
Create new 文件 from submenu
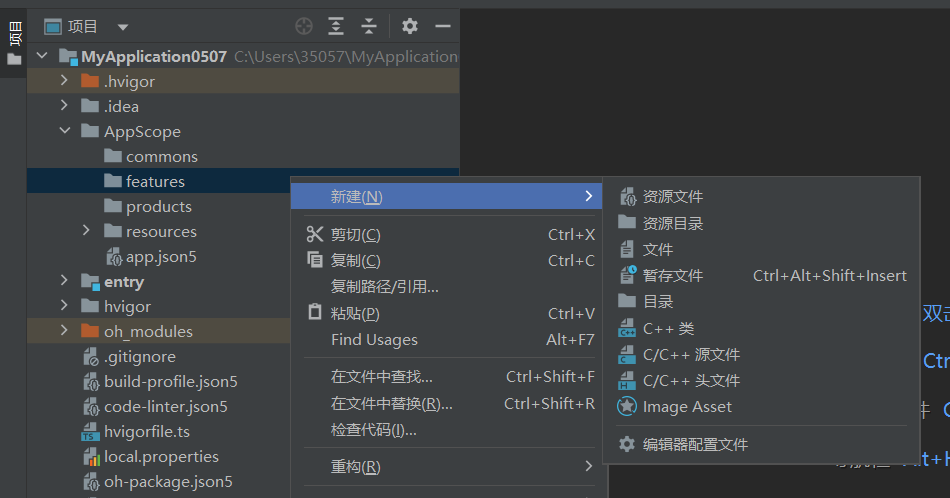762,249
